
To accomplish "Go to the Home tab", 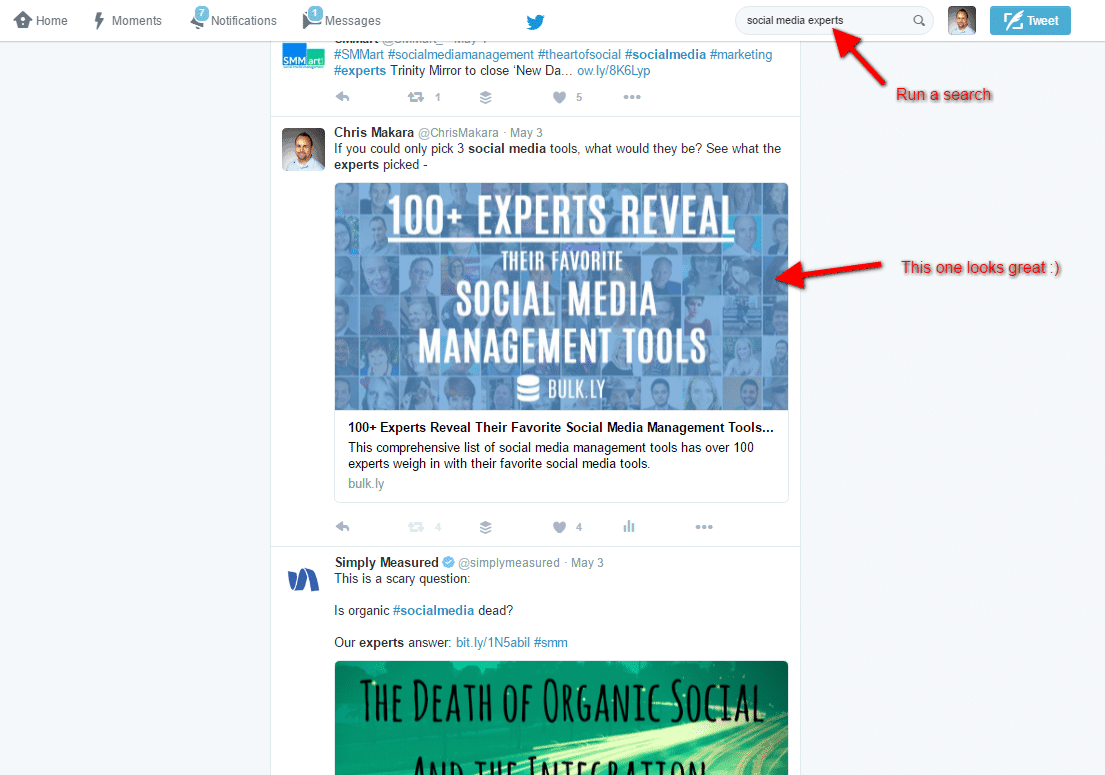I will coord(41,20).
